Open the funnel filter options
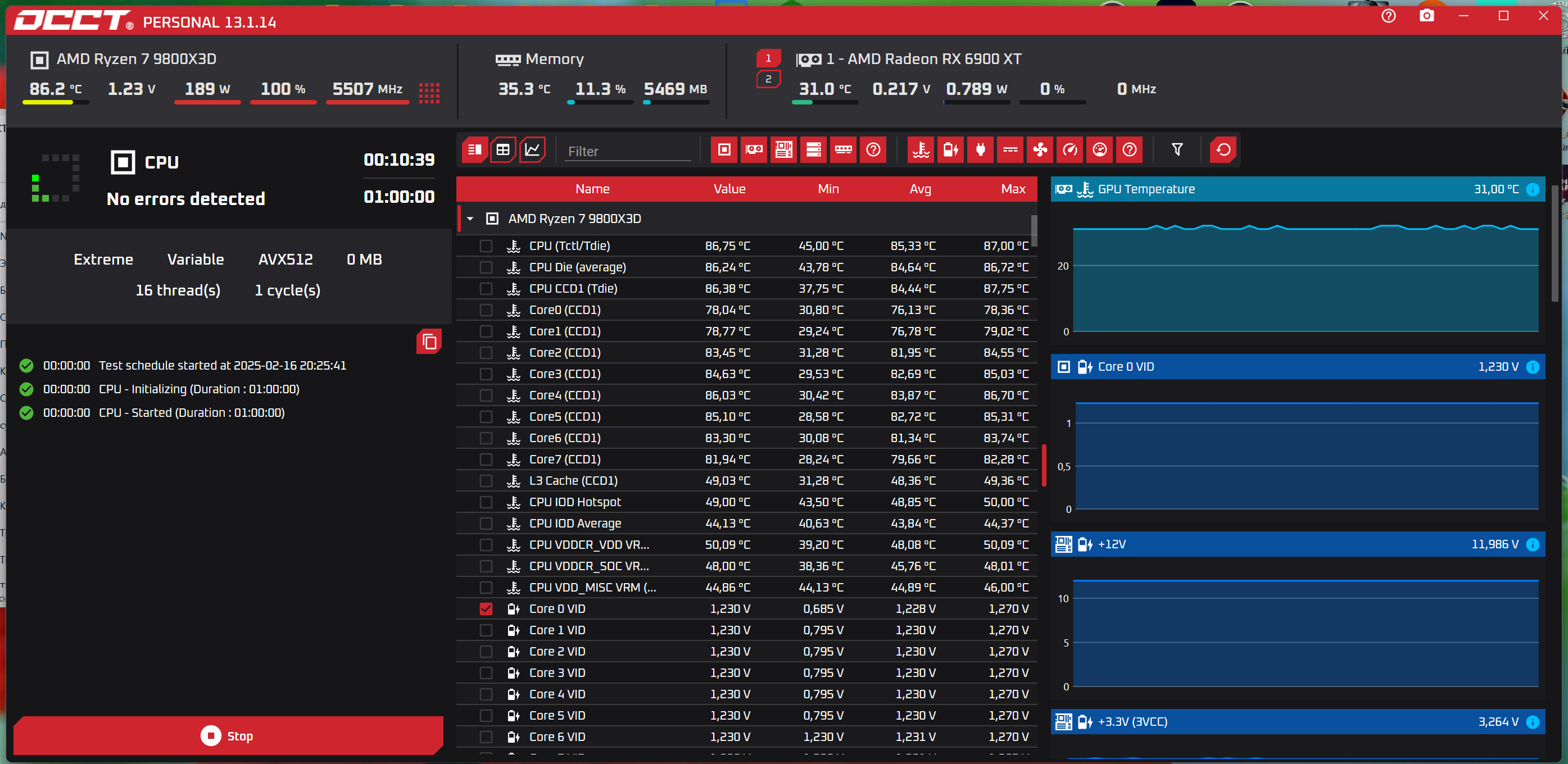1568x764 pixels. point(1177,149)
